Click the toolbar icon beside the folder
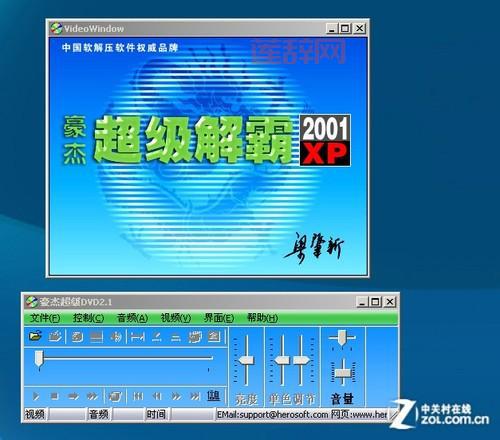 [55, 337]
